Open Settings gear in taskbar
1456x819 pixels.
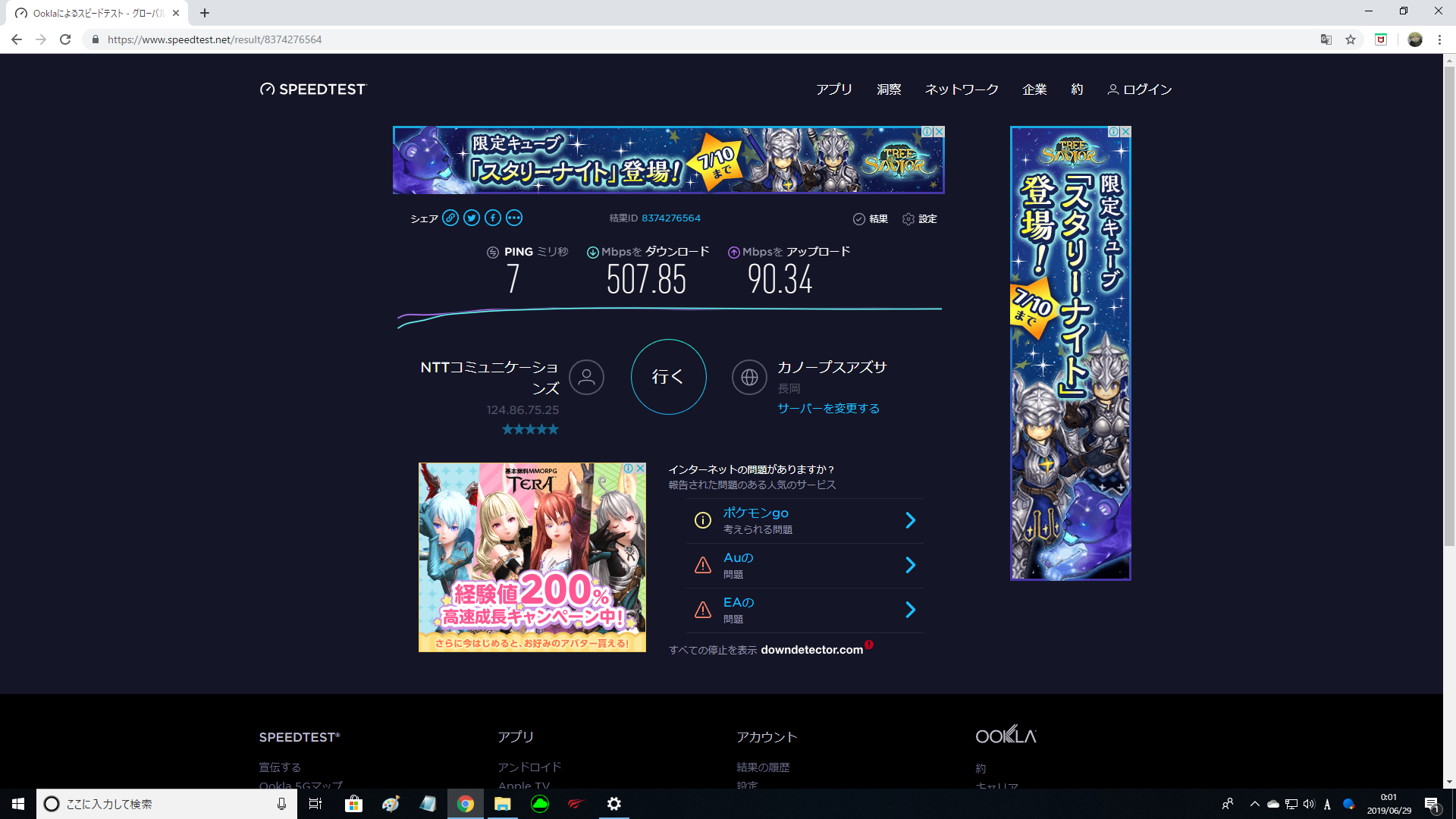coord(614,804)
